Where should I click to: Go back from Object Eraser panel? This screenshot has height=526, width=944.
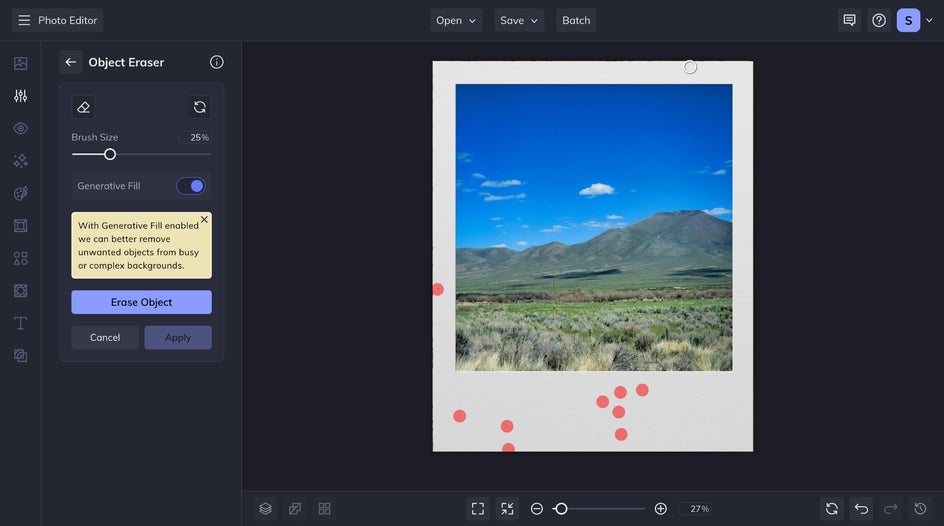[70, 62]
